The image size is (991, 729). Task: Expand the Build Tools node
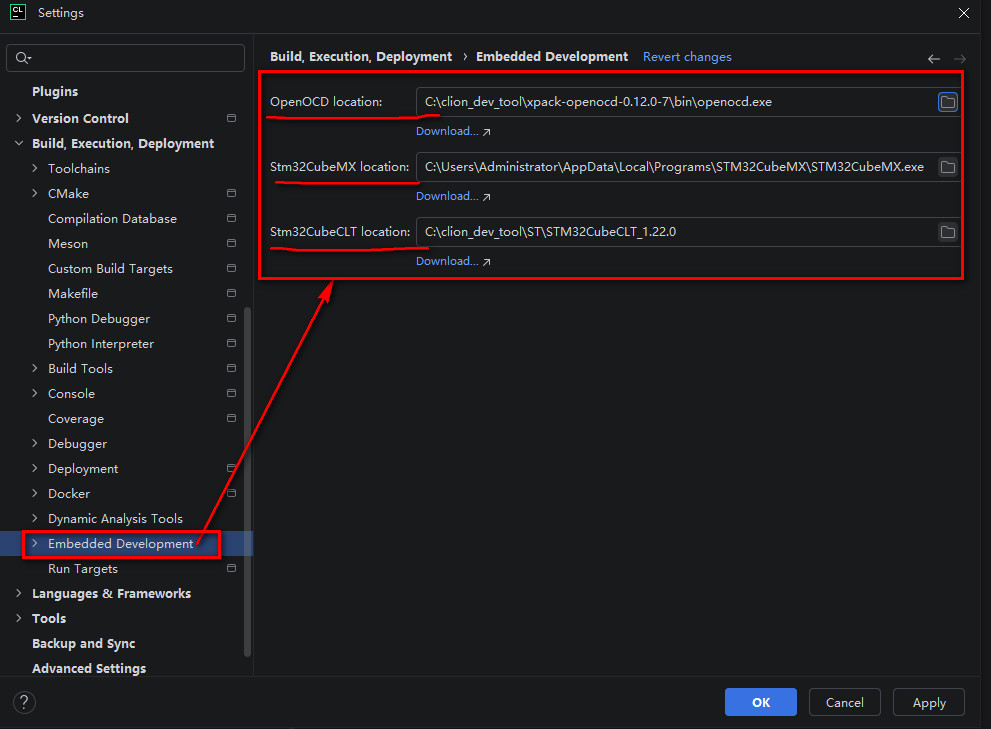coord(35,368)
